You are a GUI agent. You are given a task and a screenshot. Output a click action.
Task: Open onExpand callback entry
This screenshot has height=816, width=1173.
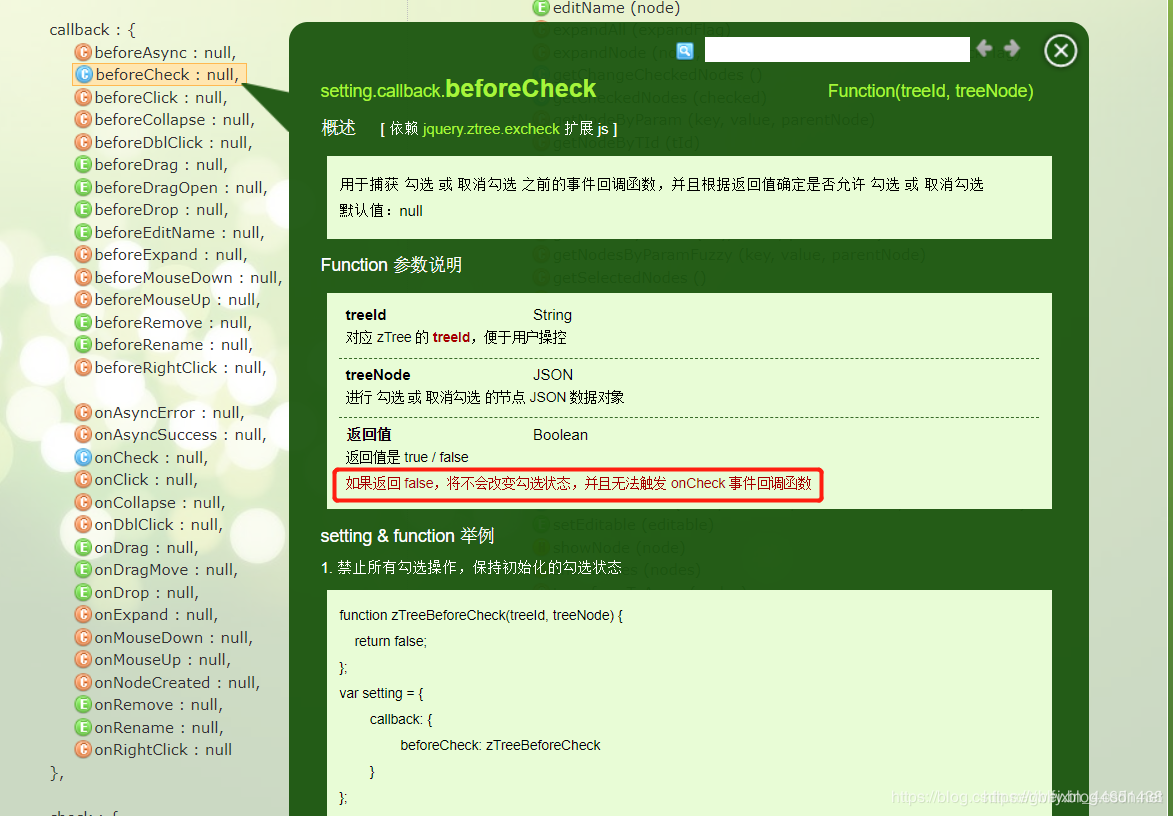click(x=147, y=614)
